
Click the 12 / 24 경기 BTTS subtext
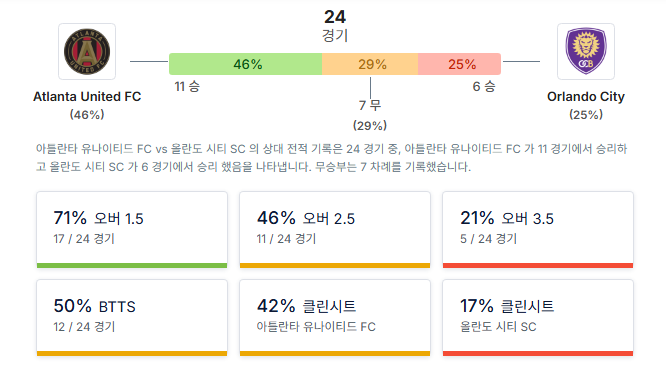point(84,327)
